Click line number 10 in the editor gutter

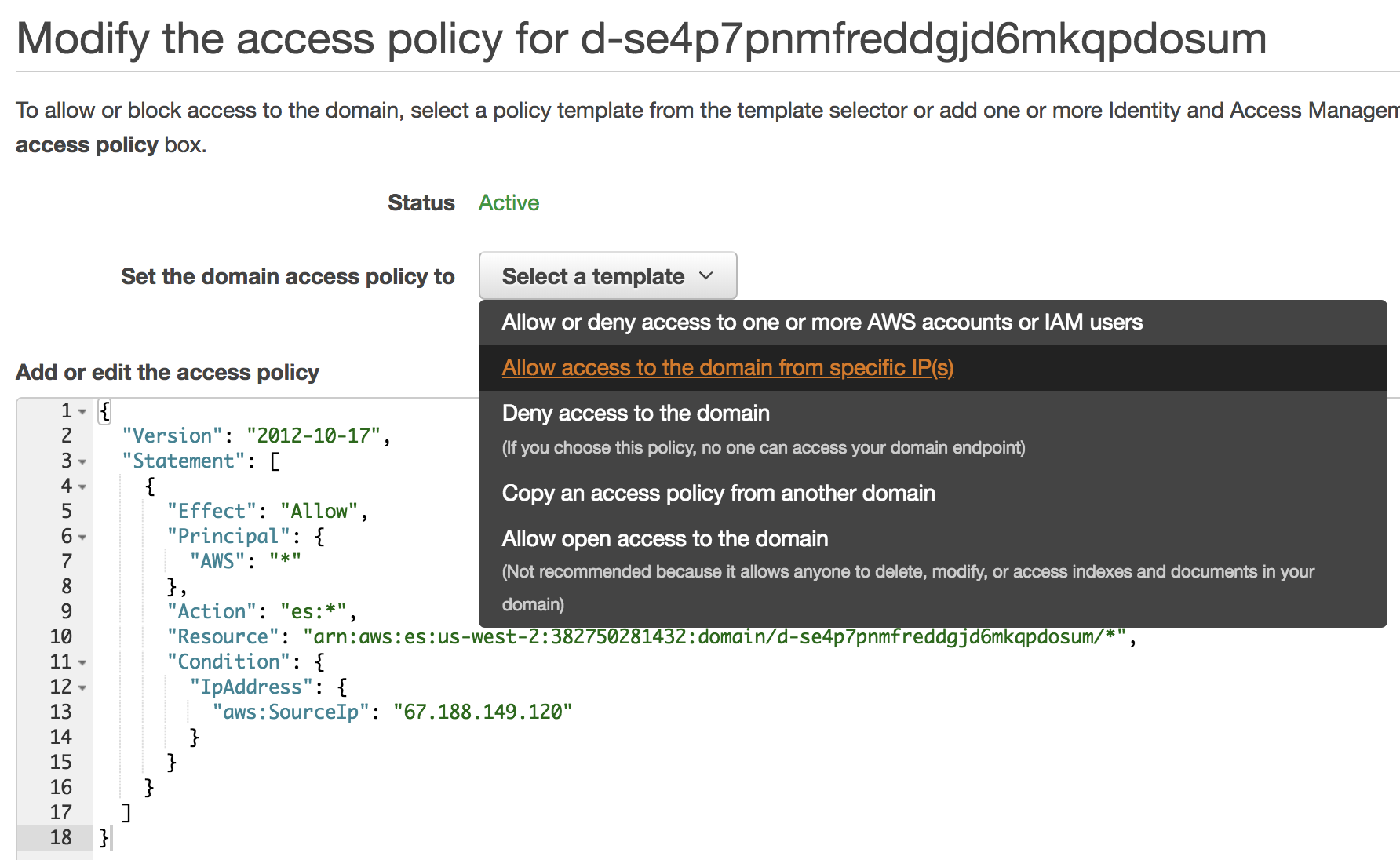click(60, 636)
